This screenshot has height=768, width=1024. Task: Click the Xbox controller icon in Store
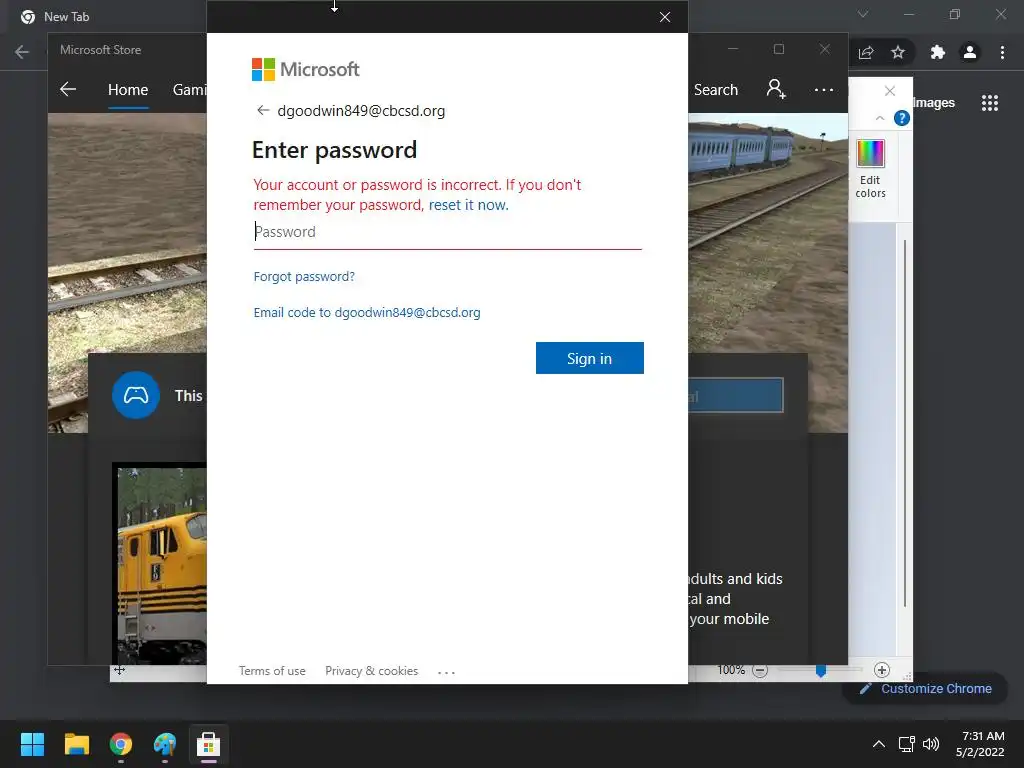[x=136, y=395]
